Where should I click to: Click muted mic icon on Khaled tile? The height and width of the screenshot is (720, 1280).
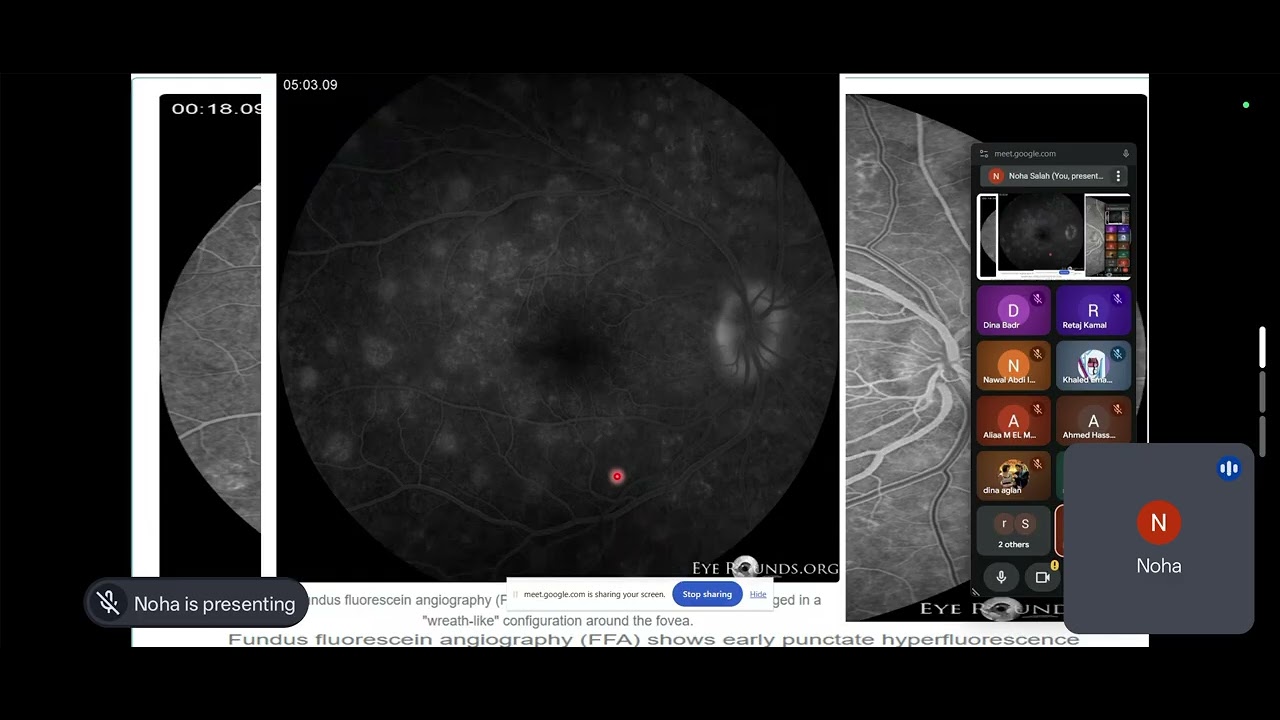point(1118,354)
